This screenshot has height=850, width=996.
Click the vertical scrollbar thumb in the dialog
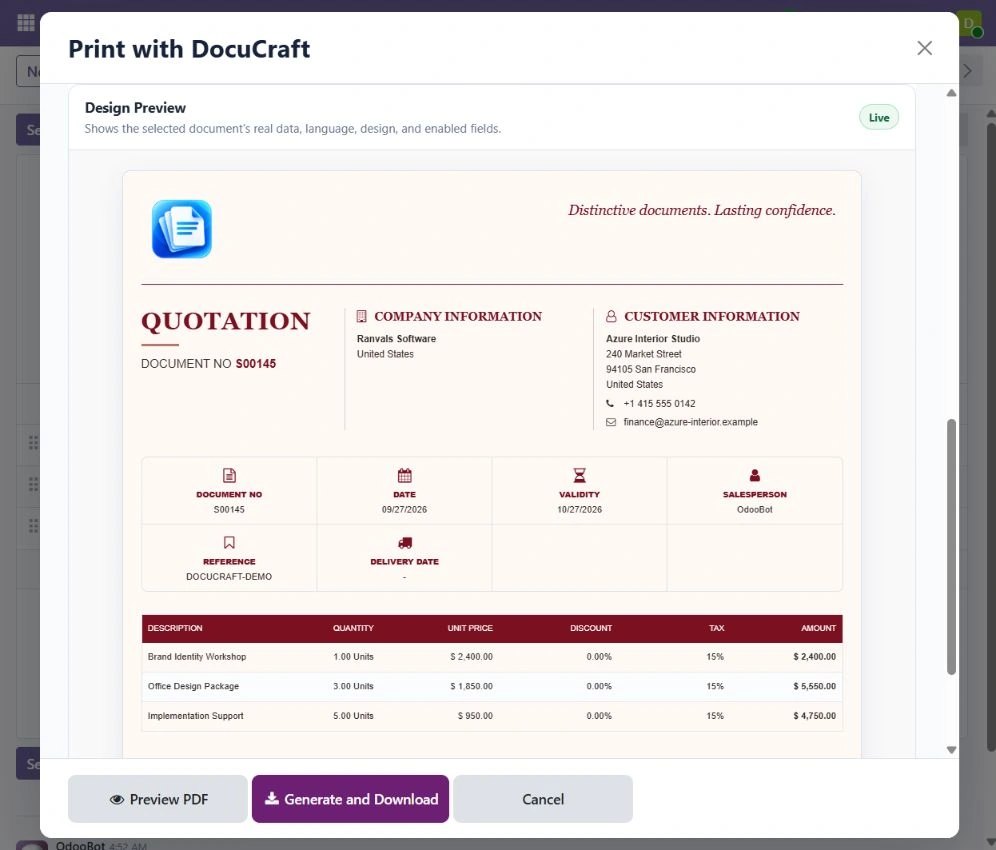pos(952,546)
